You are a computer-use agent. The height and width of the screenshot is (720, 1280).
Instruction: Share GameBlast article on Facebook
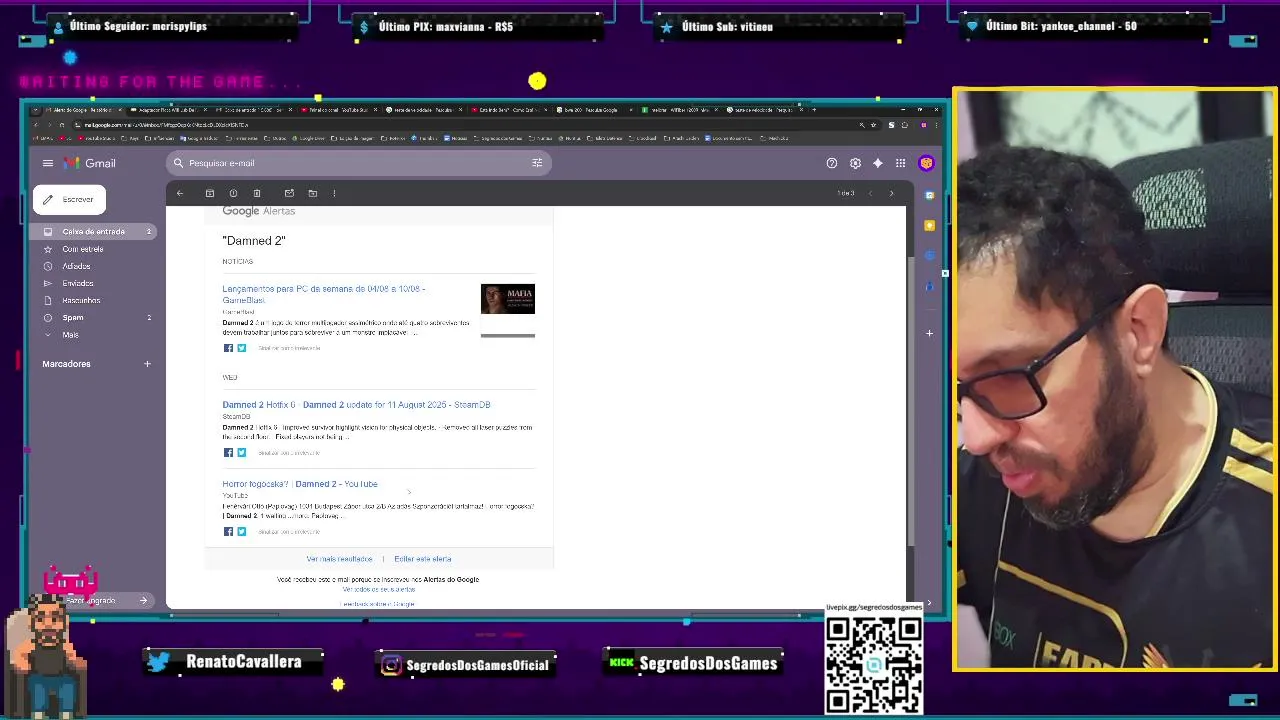point(228,348)
